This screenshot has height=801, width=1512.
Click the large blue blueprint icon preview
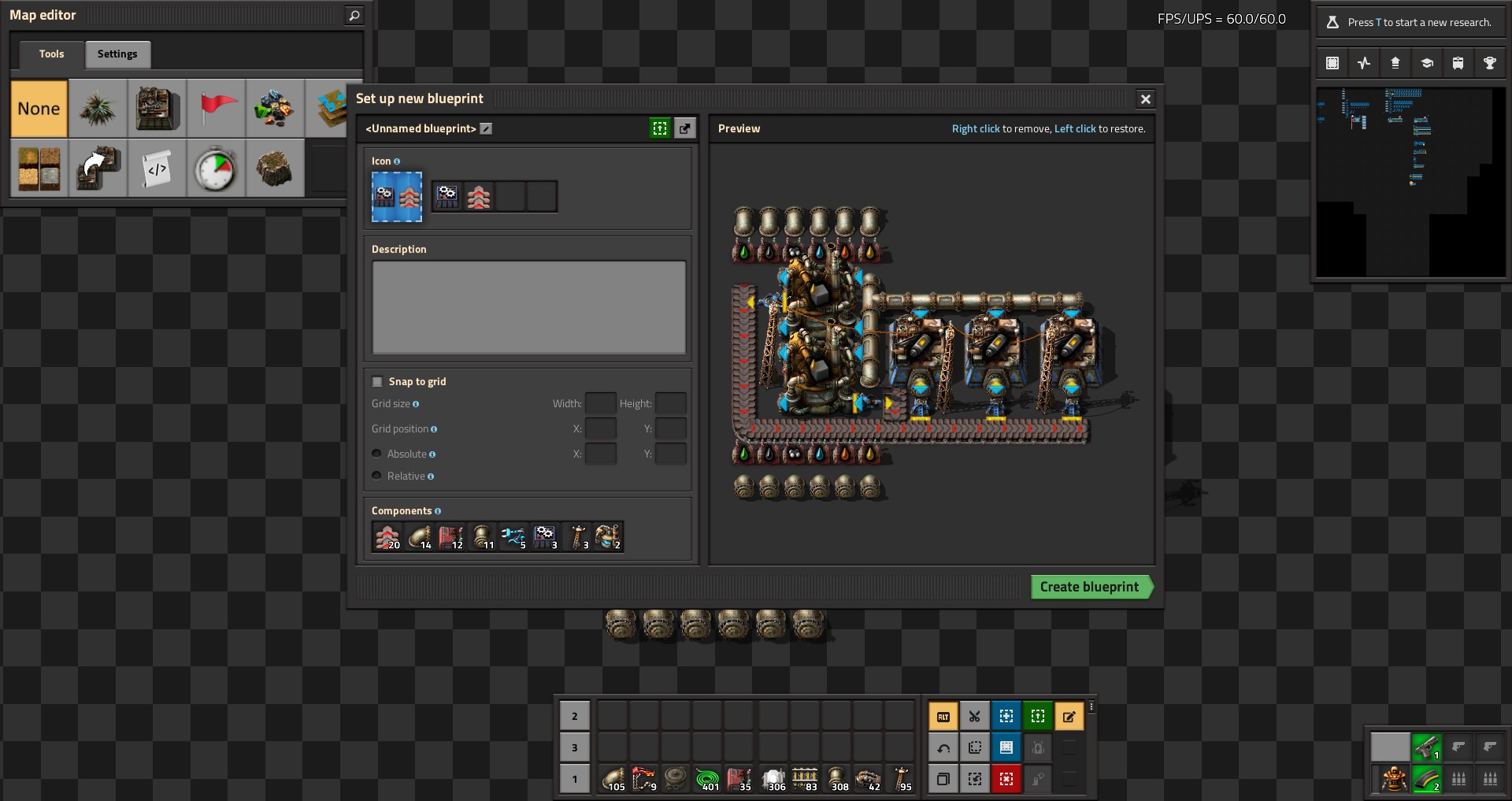tap(397, 197)
